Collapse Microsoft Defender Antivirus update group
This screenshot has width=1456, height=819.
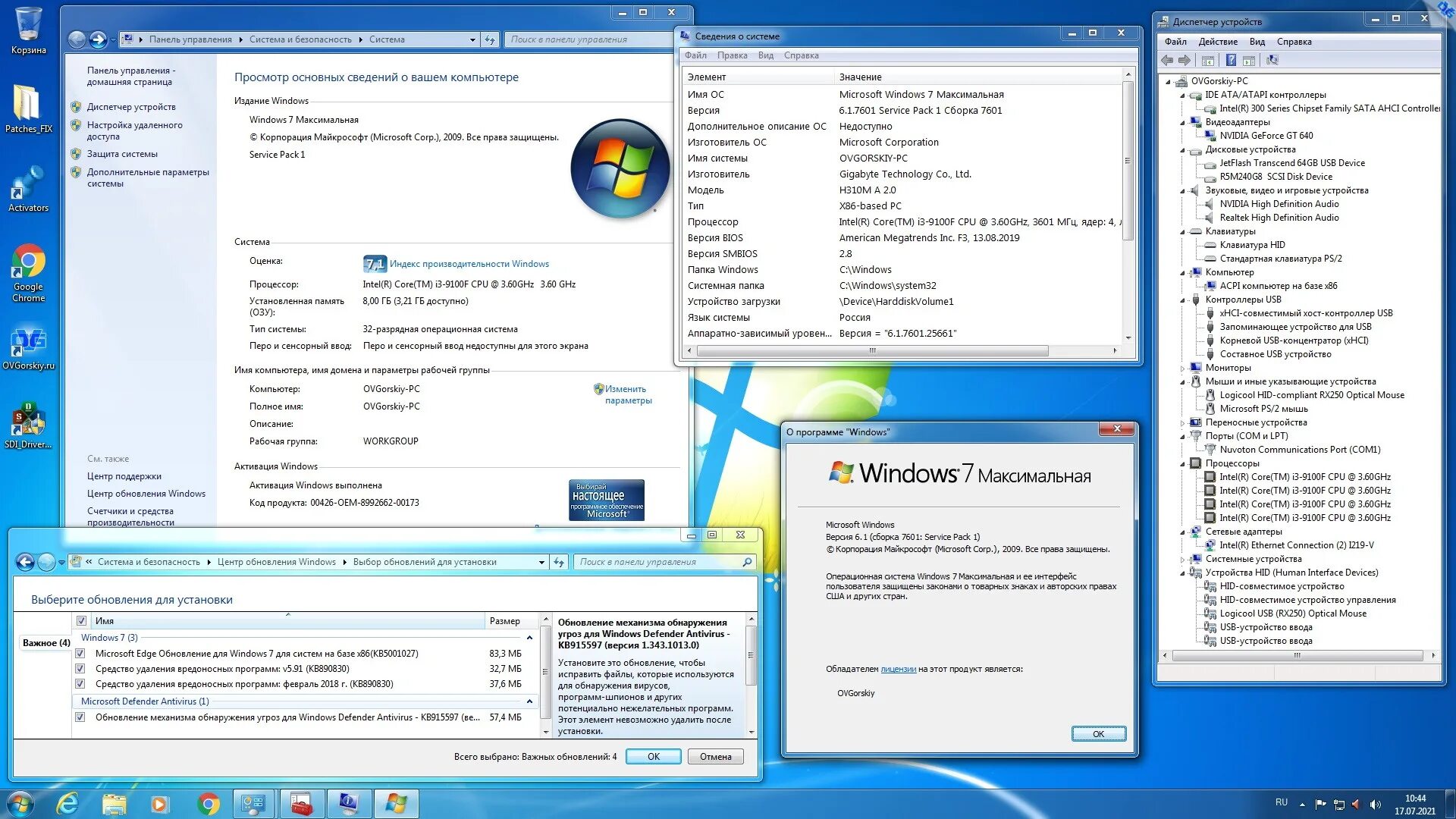[x=529, y=701]
